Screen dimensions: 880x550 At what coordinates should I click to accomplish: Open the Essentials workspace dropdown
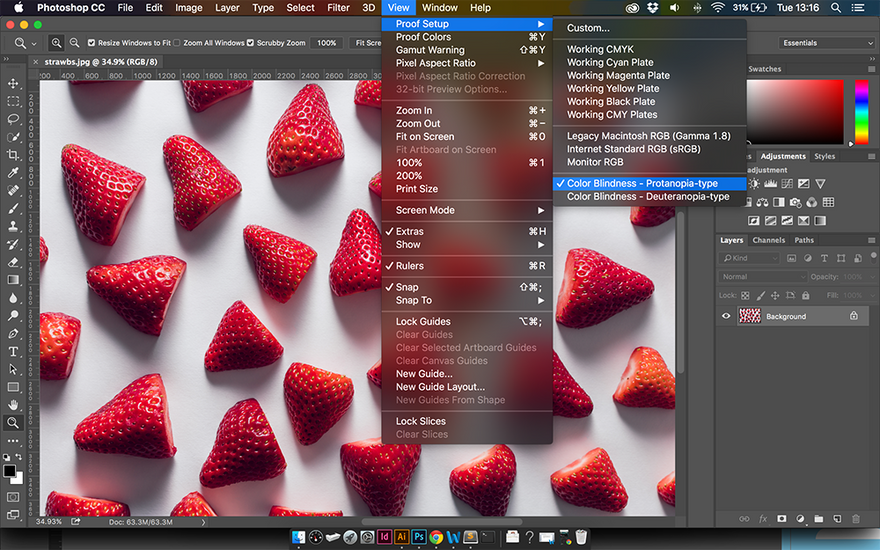[x=826, y=43]
